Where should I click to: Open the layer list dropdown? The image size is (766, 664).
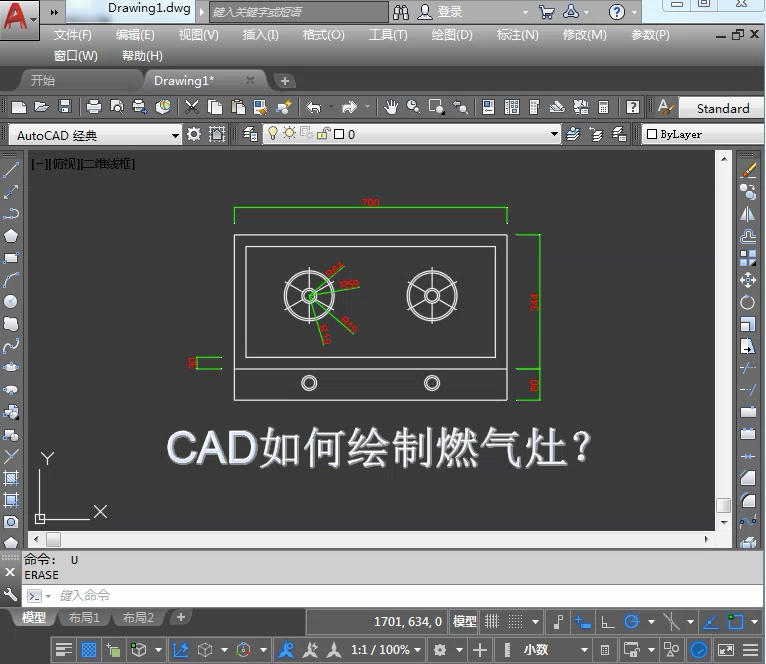[x=554, y=134]
